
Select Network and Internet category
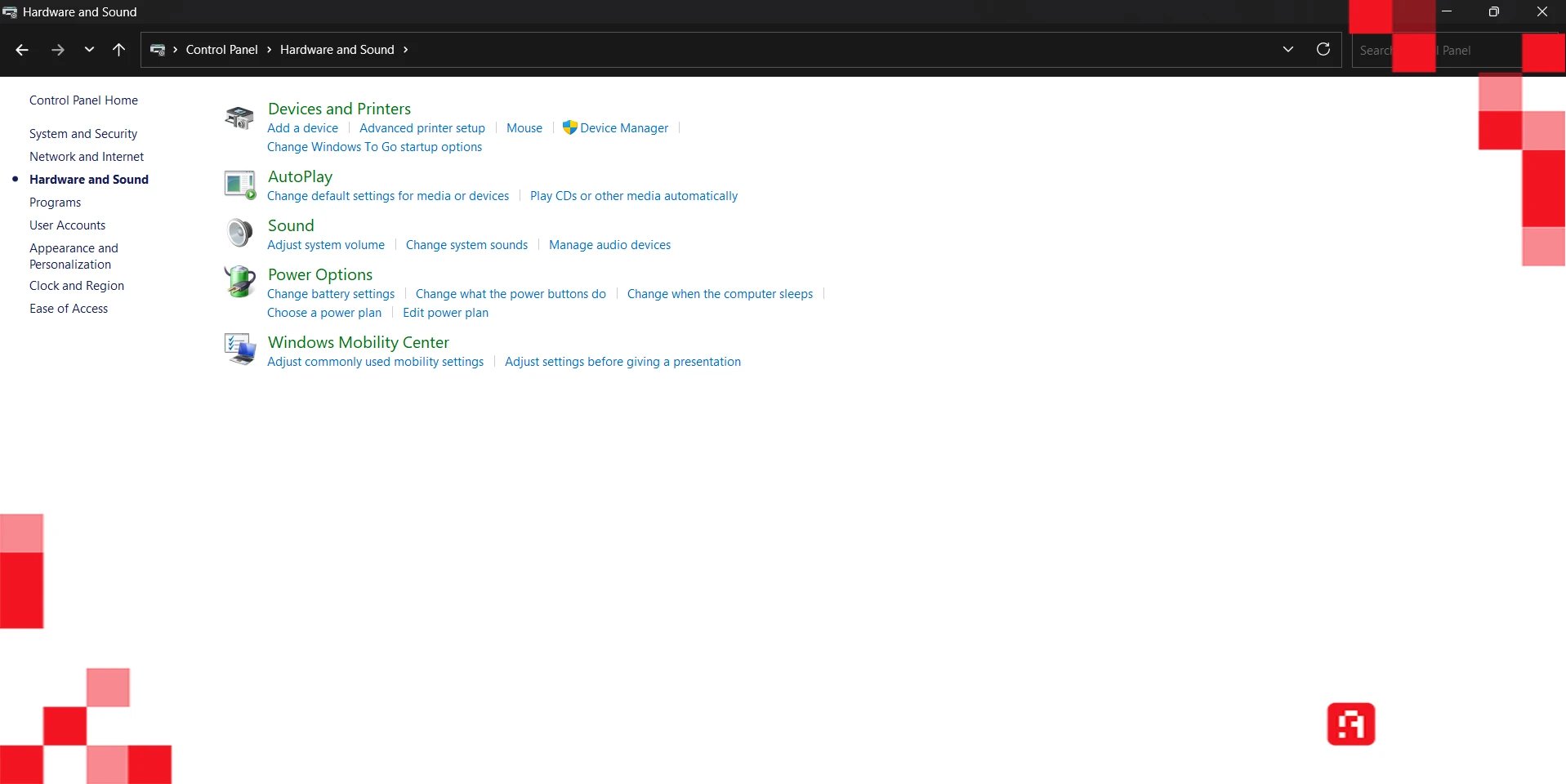pyautogui.click(x=87, y=157)
